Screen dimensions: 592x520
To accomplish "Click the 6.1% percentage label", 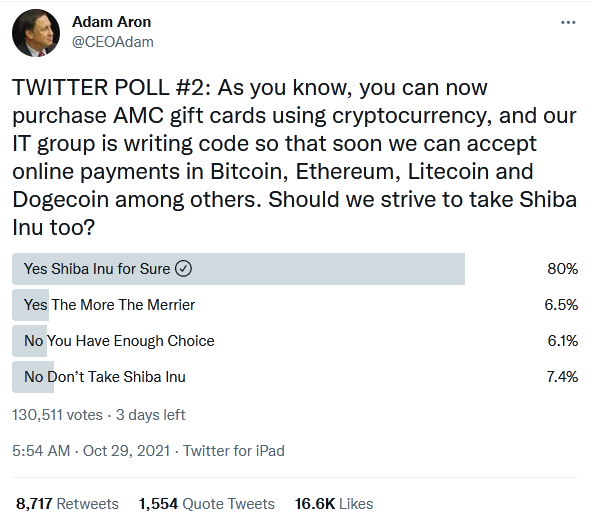I will coord(563,341).
